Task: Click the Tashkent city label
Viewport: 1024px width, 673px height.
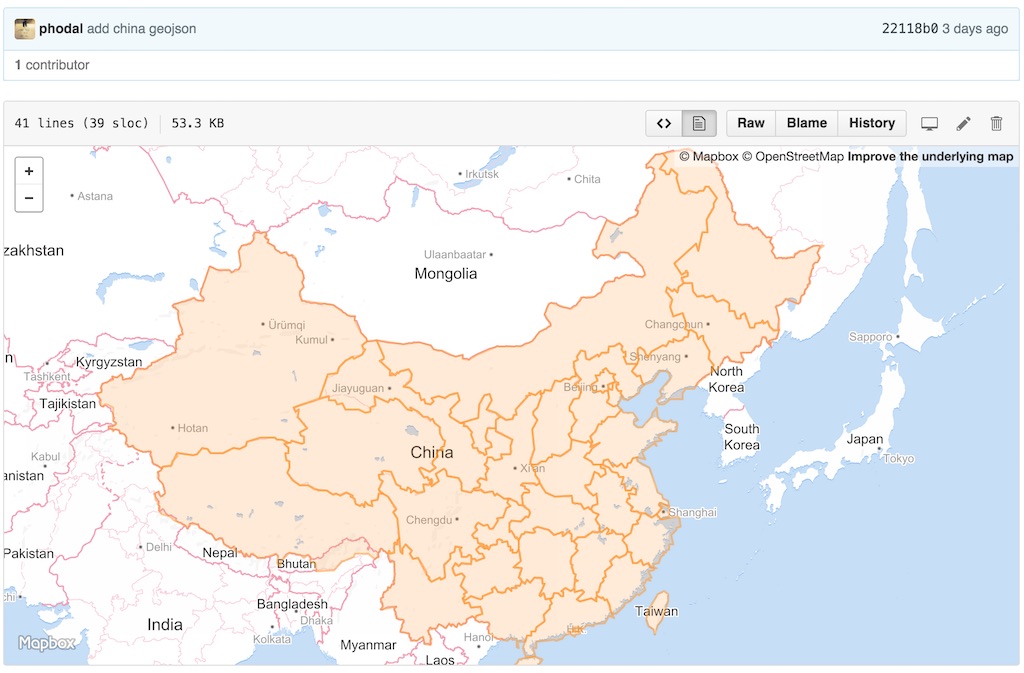Action: point(47,377)
